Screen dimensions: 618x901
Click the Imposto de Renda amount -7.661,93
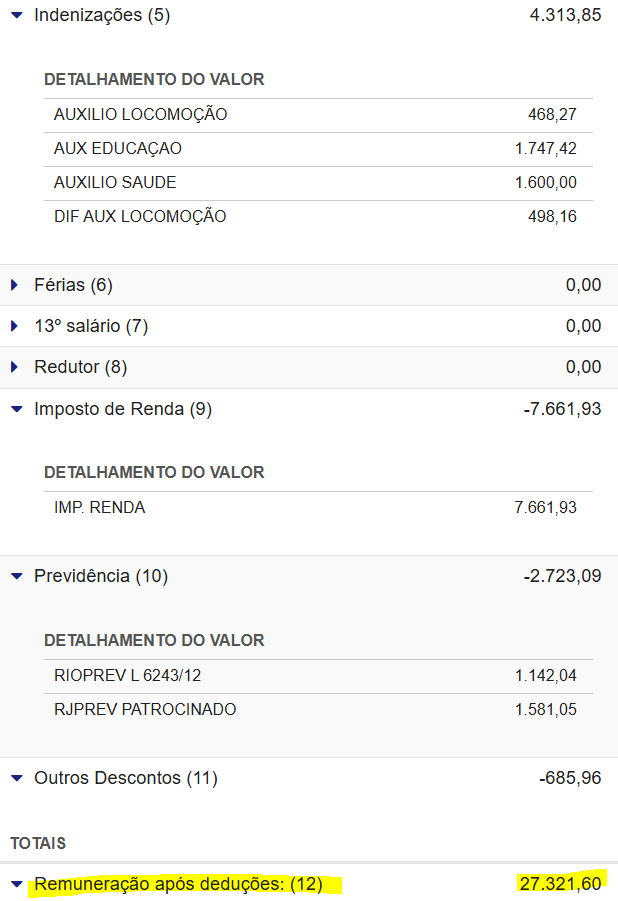(562, 409)
